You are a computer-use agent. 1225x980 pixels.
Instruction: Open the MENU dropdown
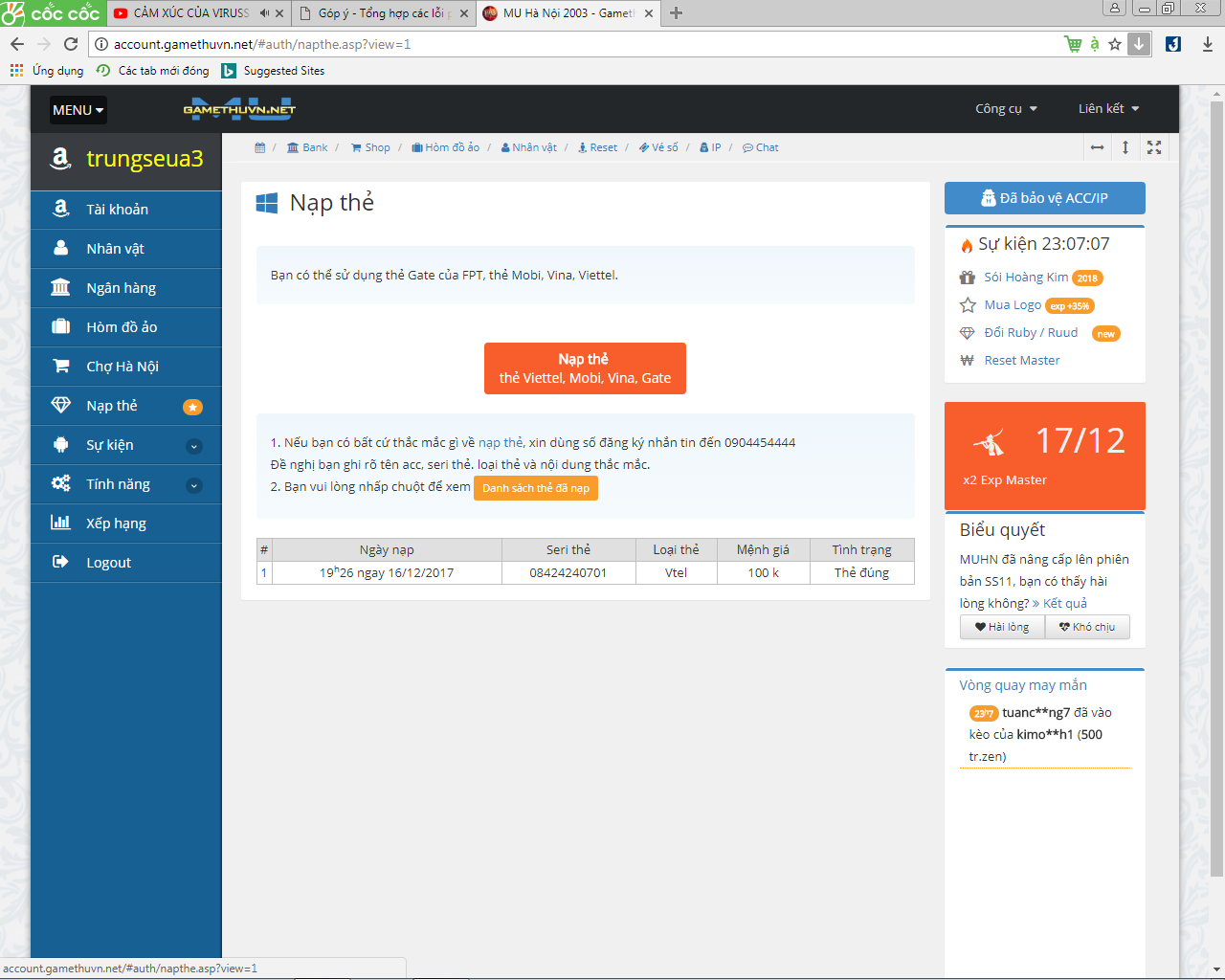pos(78,110)
